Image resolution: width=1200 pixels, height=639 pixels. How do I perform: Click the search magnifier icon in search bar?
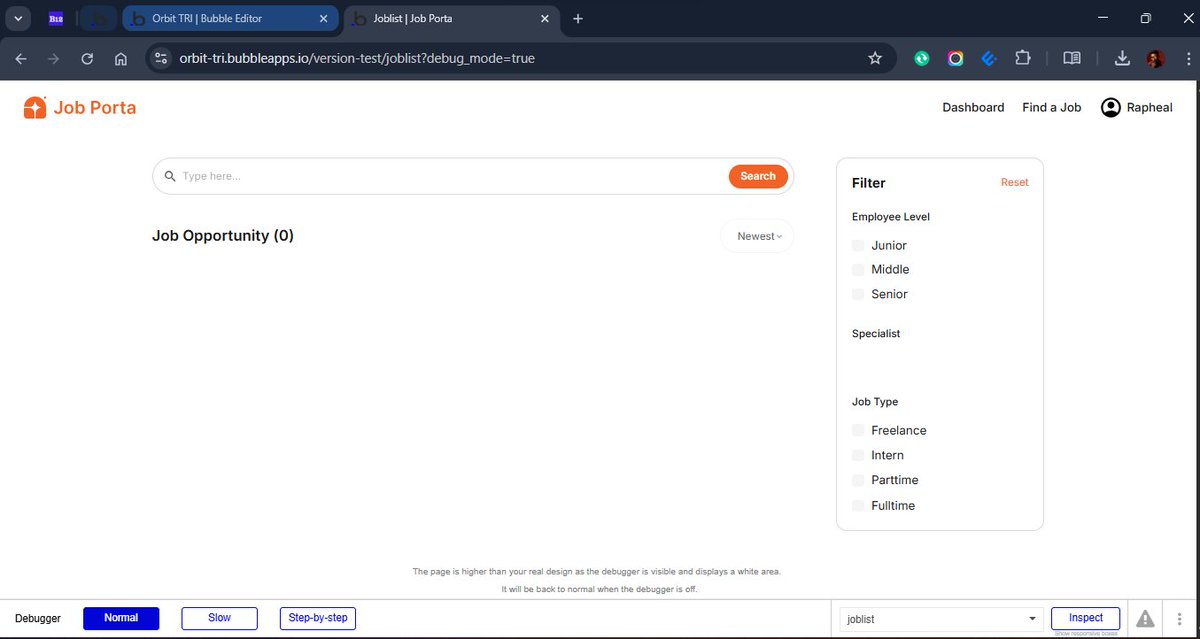click(x=171, y=176)
